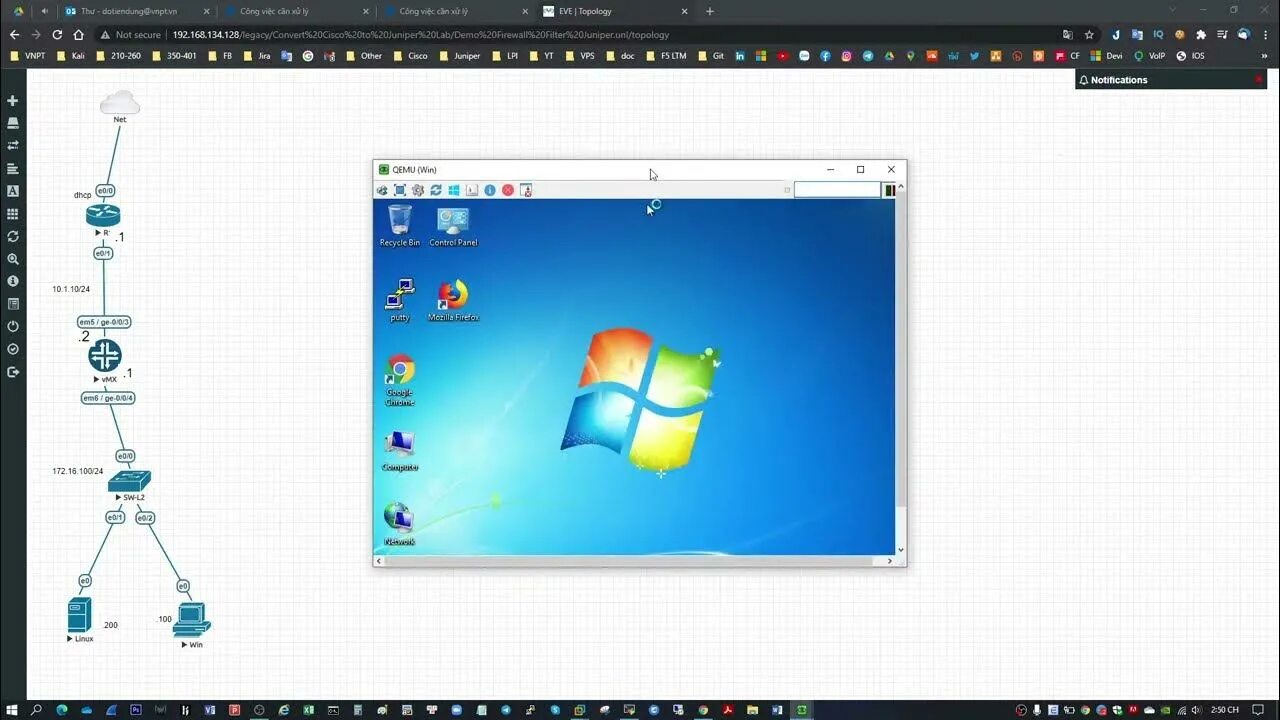The height and width of the screenshot is (720, 1280).
Task: Click the USB device icon in QEMU toolbar
Action: click(526, 190)
